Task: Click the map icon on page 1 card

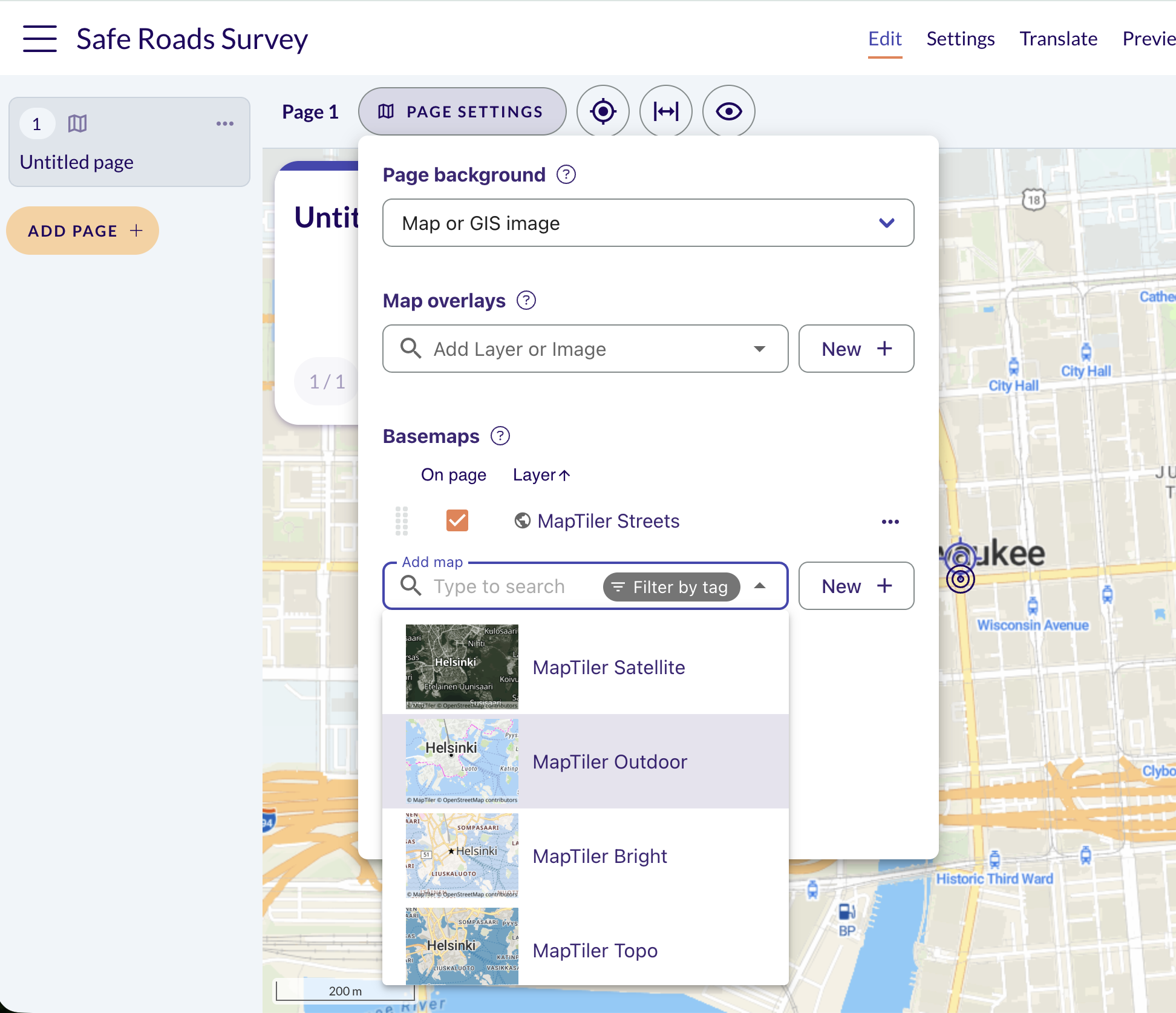Action: (x=77, y=123)
